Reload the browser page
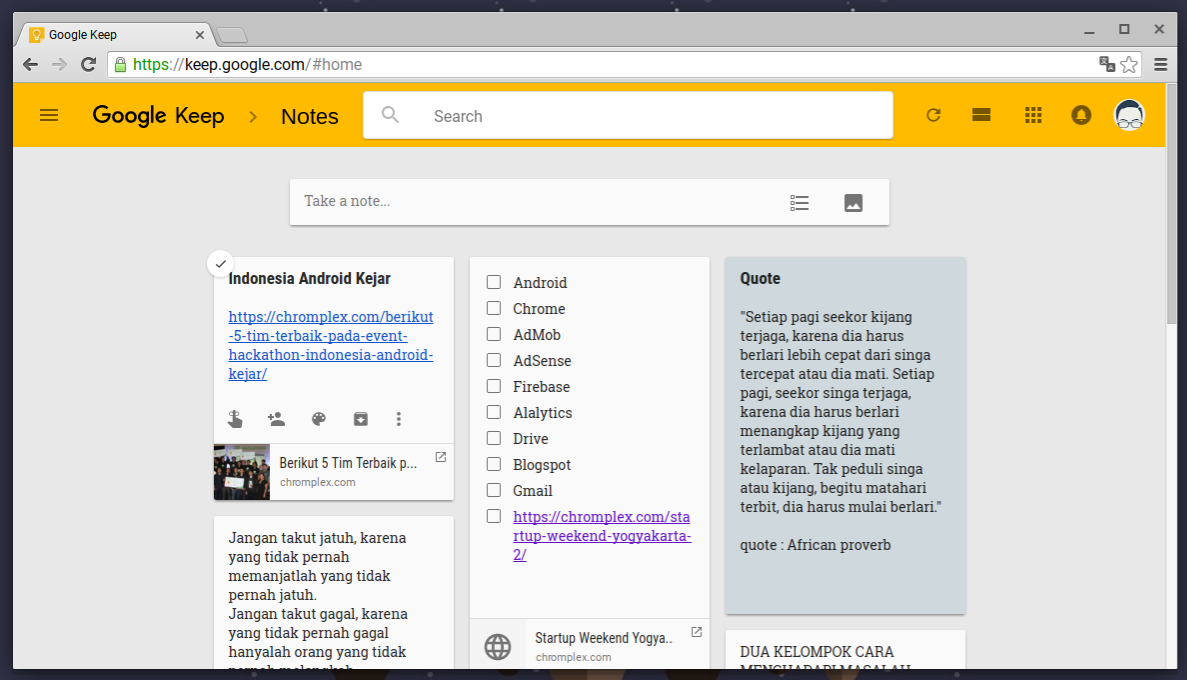1187x680 pixels. (x=89, y=64)
